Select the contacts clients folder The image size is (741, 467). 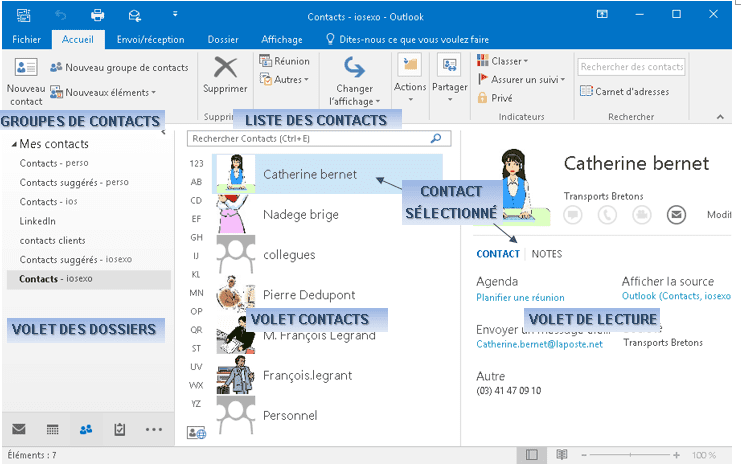(52, 241)
